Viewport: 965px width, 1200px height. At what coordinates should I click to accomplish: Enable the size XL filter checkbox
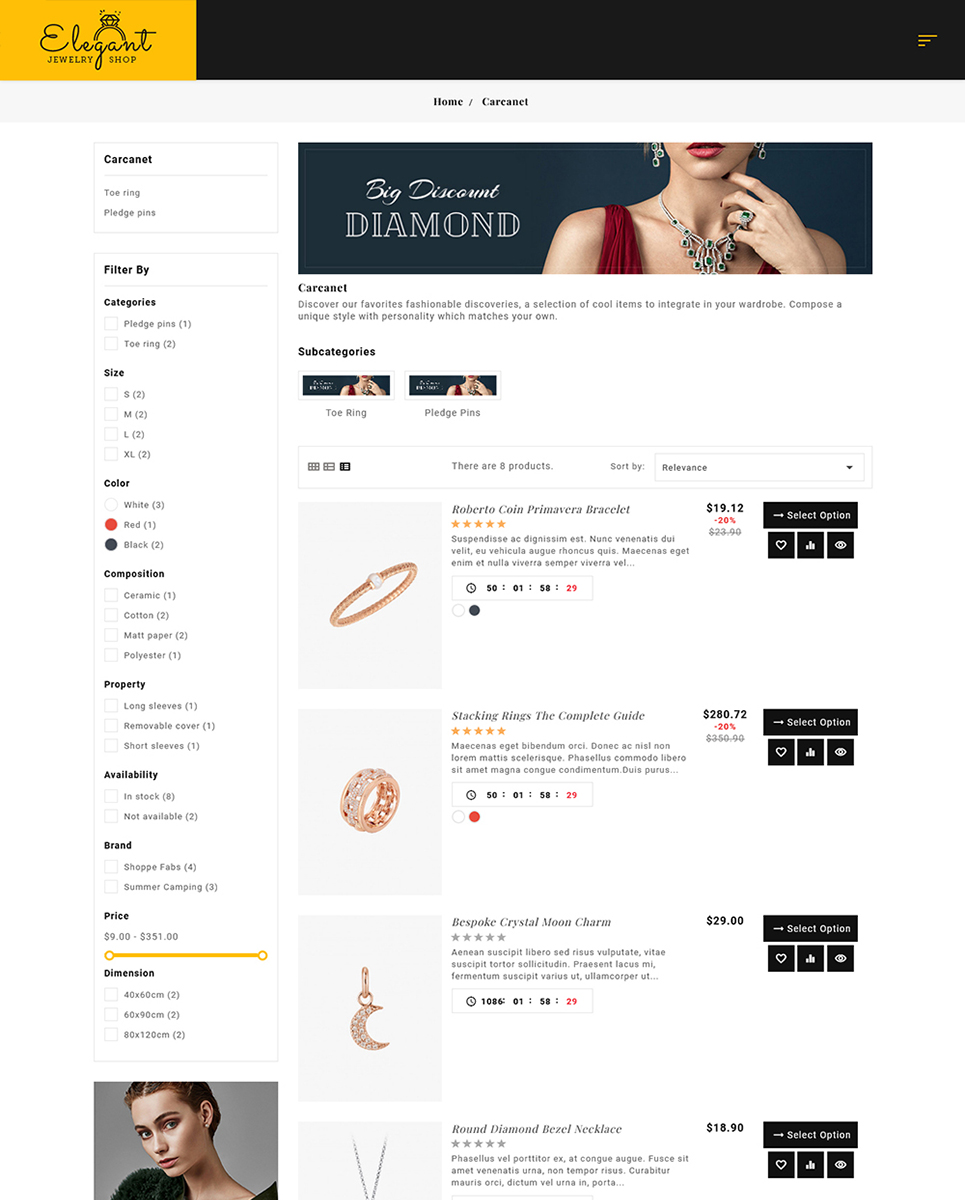coord(111,454)
